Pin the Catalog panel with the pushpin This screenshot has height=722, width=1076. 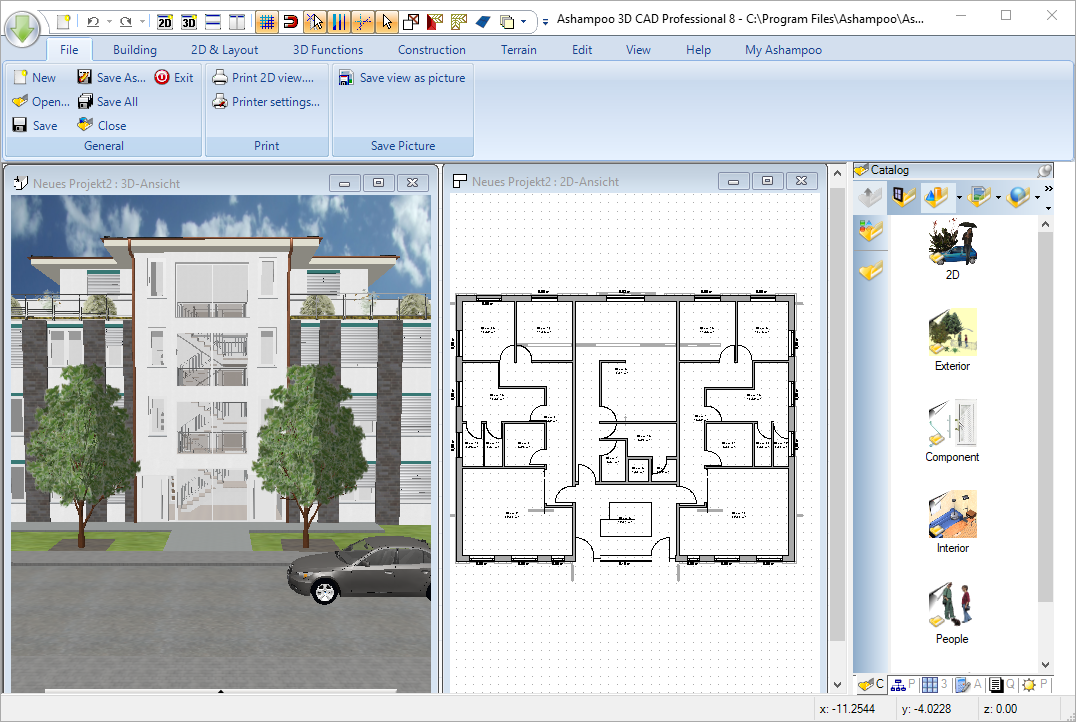pyautogui.click(x=1046, y=170)
